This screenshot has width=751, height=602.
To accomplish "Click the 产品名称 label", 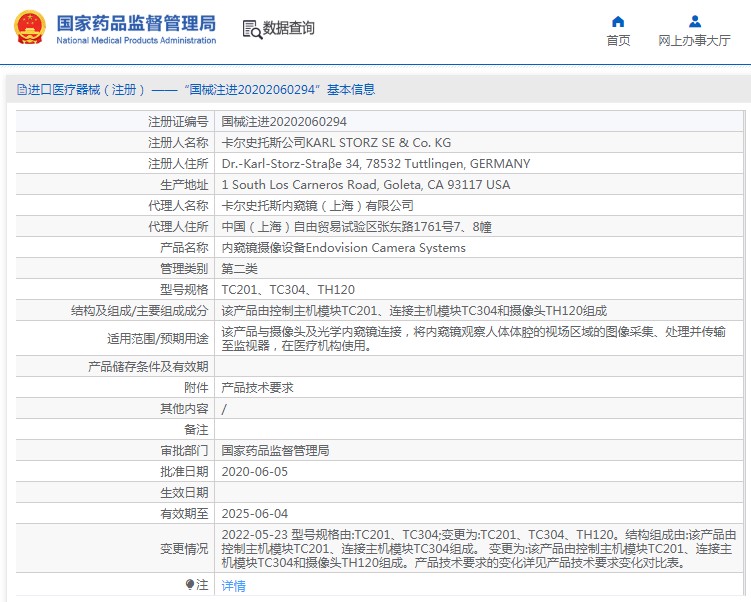I will coord(184,248).
